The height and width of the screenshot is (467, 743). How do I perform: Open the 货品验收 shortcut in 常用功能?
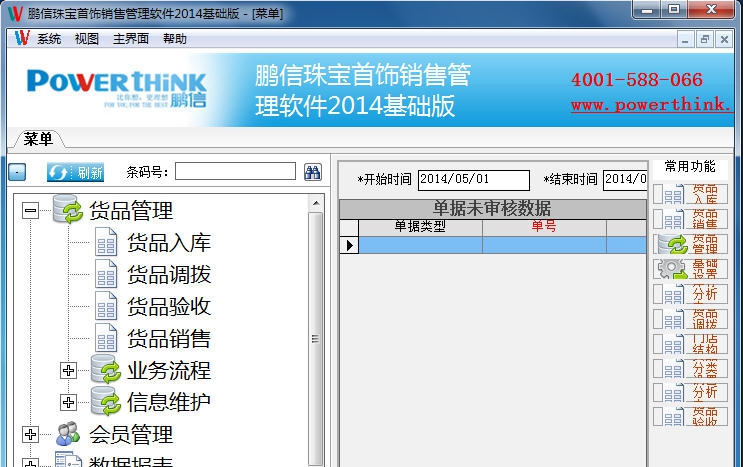tap(690, 417)
